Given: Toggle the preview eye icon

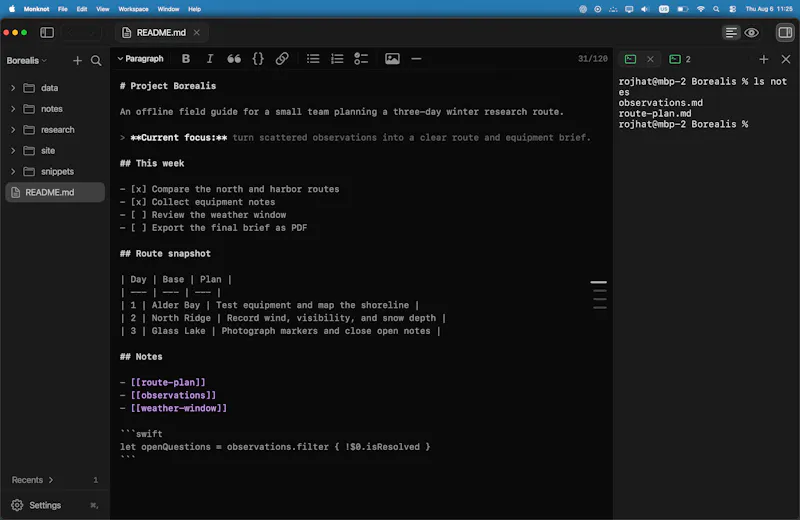Looking at the screenshot, I should (x=751, y=33).
